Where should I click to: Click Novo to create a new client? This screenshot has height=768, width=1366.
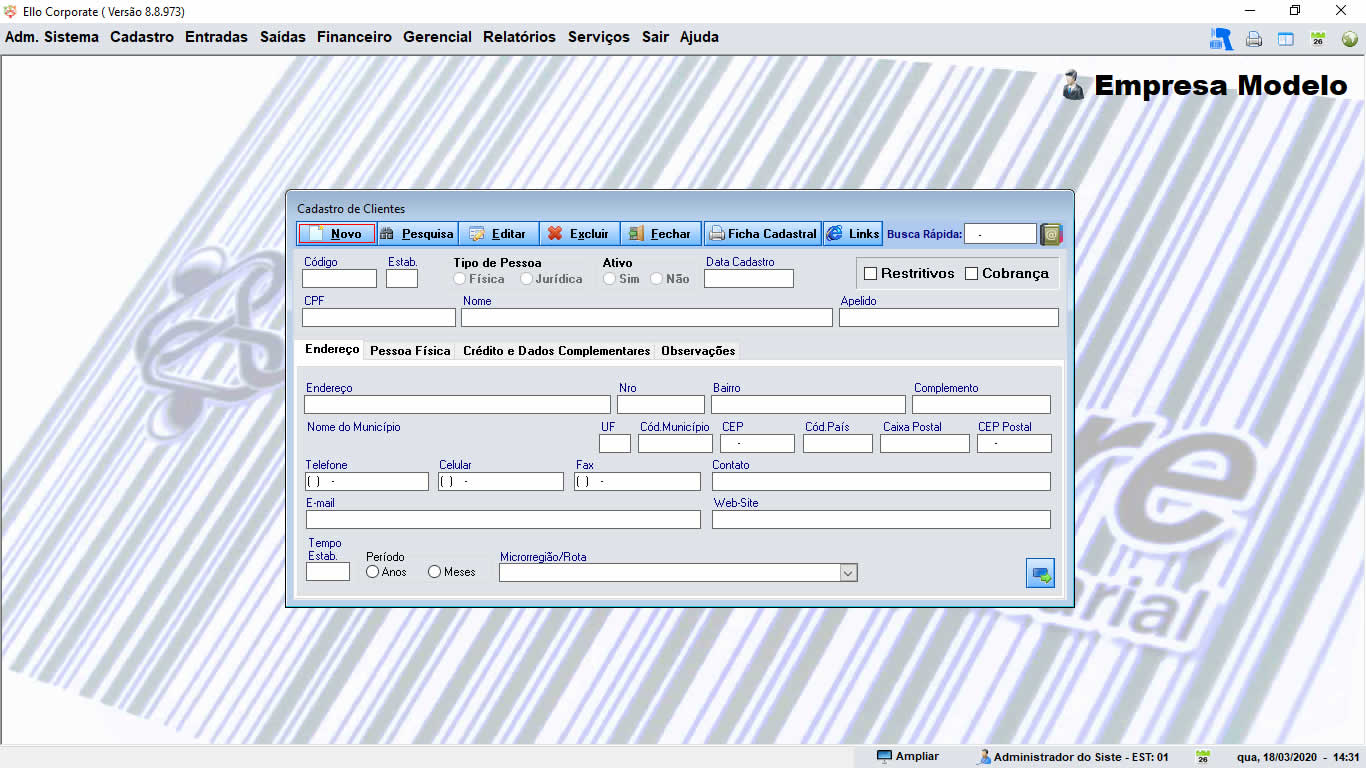(337, 234)
